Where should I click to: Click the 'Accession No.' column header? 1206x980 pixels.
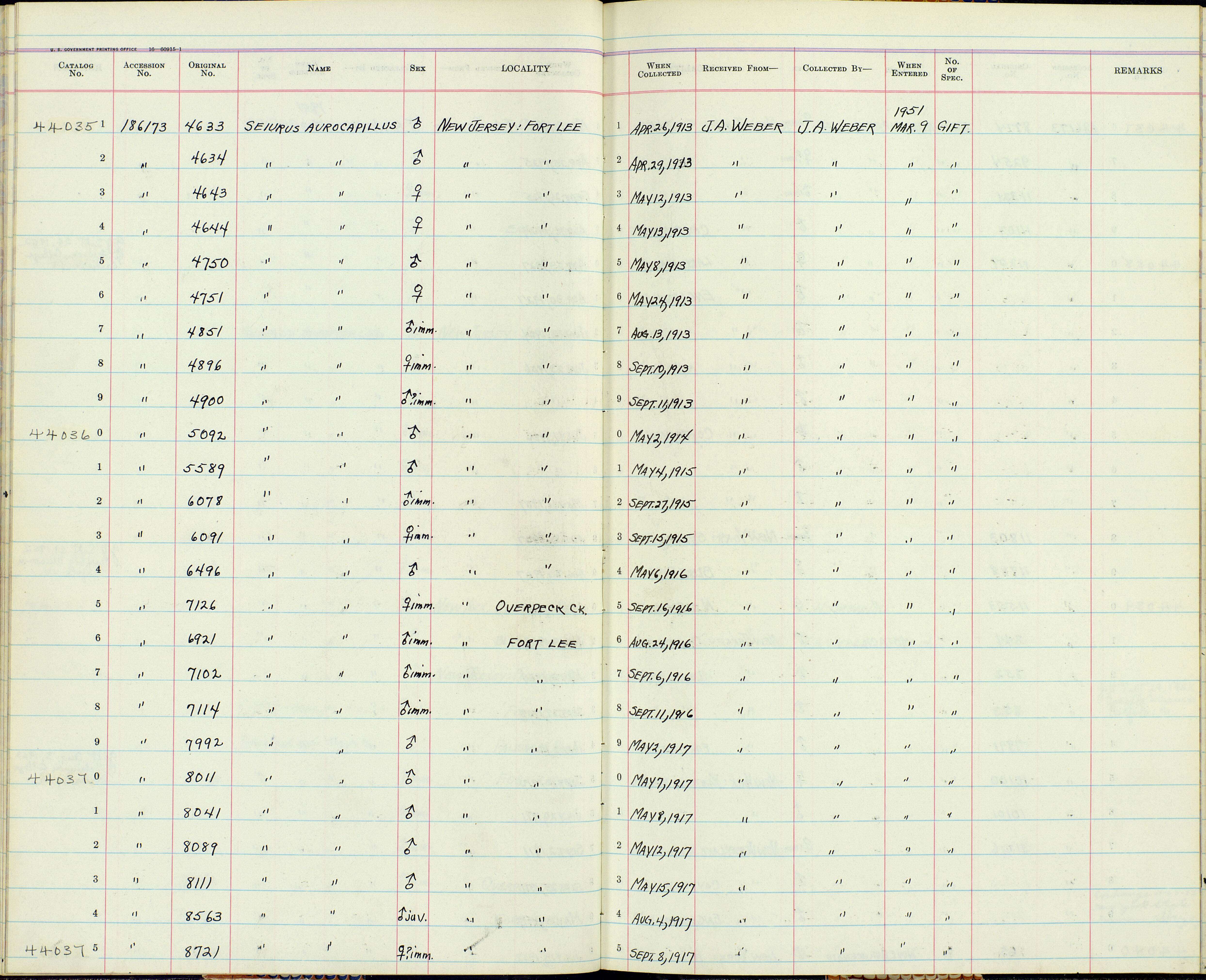(144, 69)
